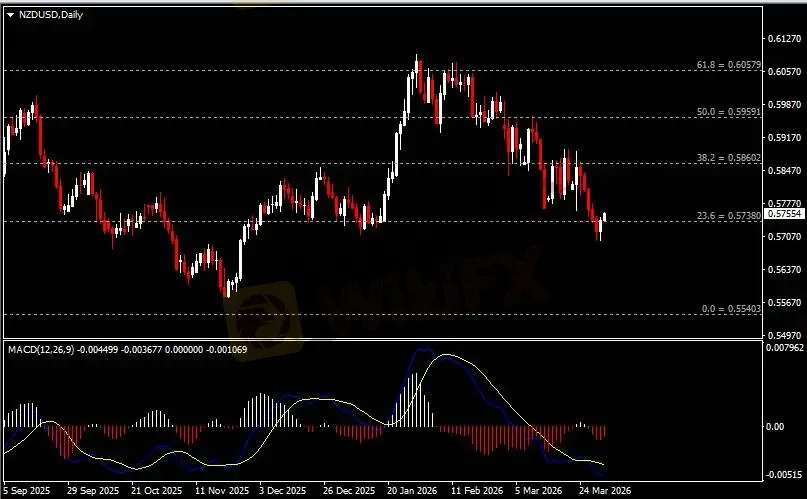Screen dimensions: 807x499
Task: Click the 3 Dec 2025 date marker
Action: point(283,491)
